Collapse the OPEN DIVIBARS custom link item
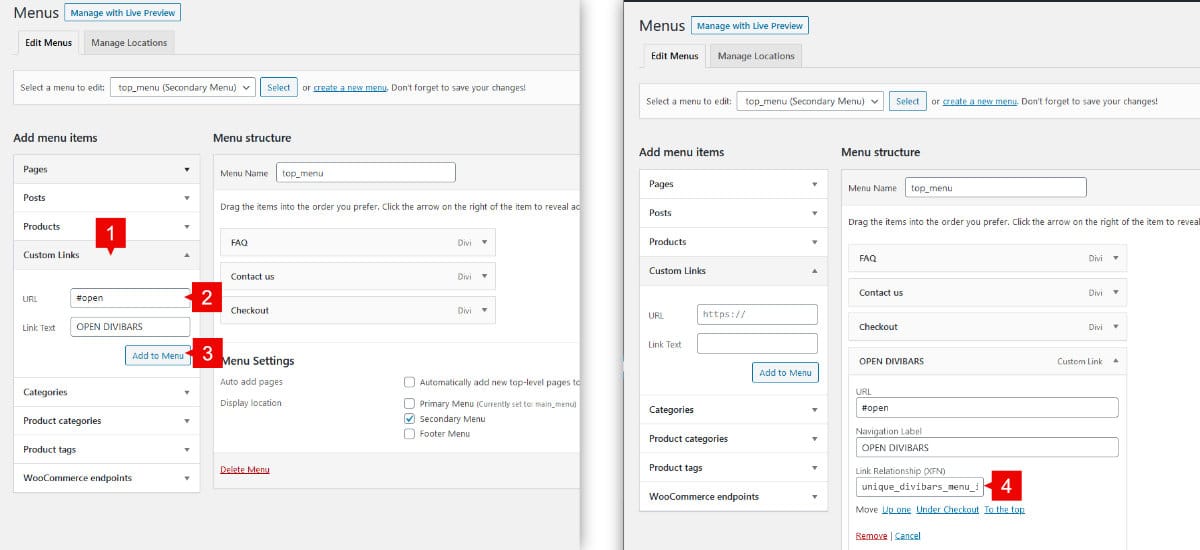The image size is (1200, 550). pyautogui.click(x=1115, y=361)
